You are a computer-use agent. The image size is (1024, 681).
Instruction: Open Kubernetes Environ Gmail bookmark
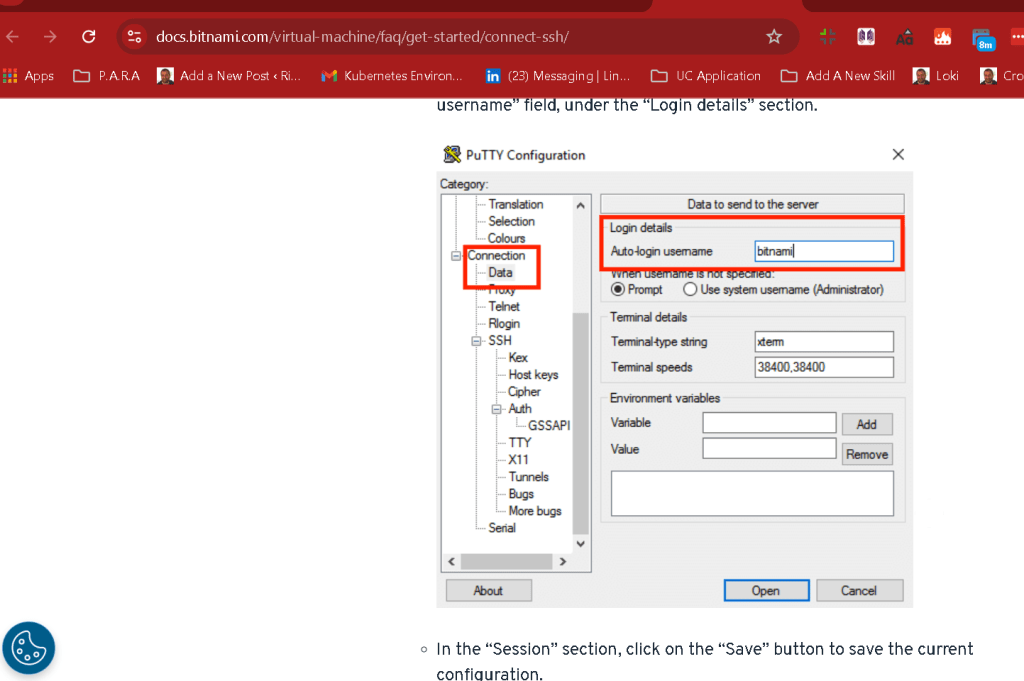coord(392,76)
